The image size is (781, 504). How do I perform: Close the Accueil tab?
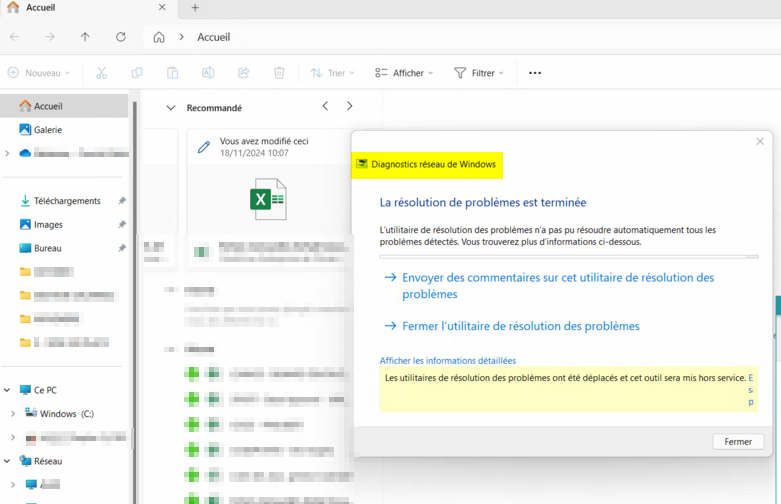click(x=162, y=7)
